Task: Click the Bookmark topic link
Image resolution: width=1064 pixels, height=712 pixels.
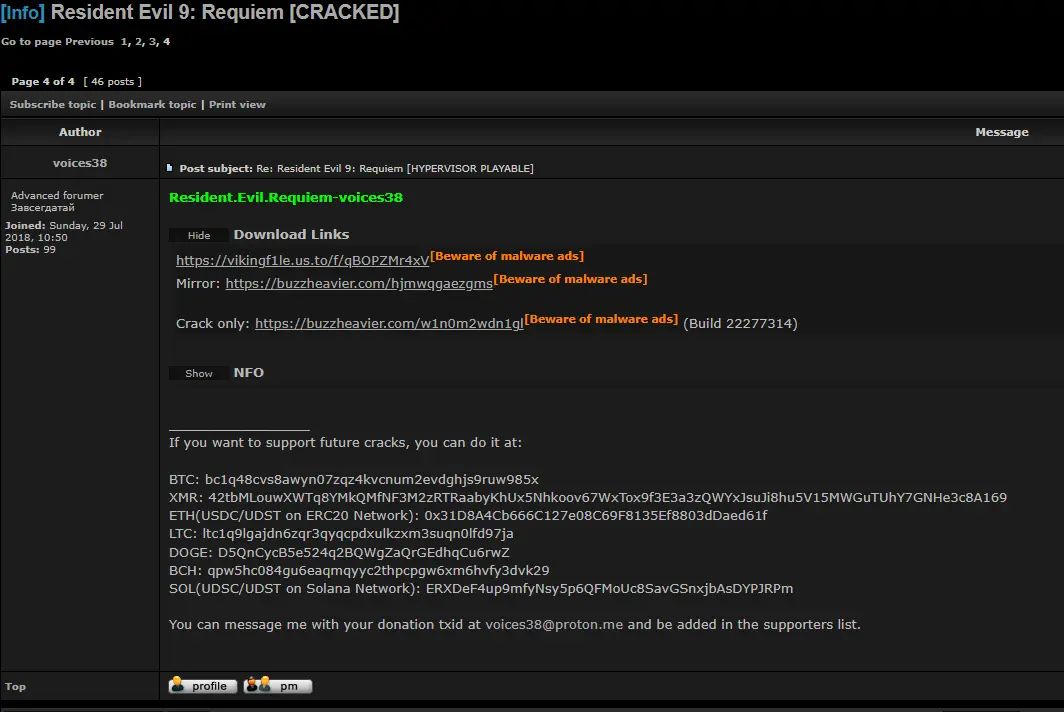Action: (152, 105)
